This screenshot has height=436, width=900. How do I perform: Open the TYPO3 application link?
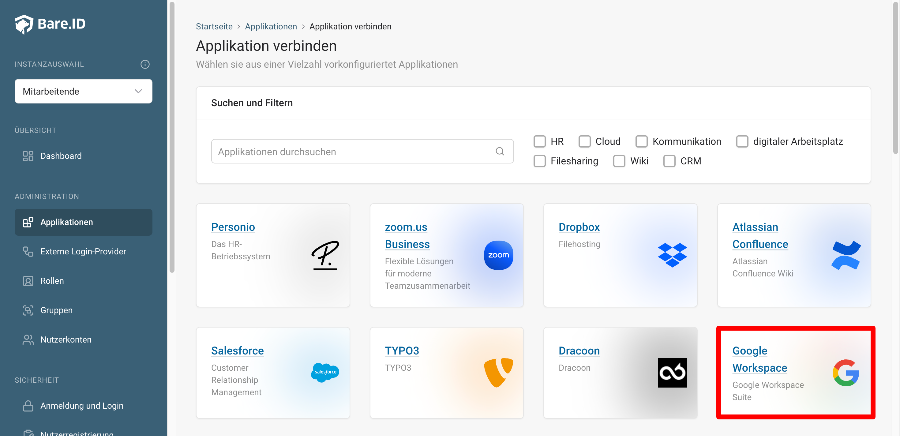pos(402,351)
